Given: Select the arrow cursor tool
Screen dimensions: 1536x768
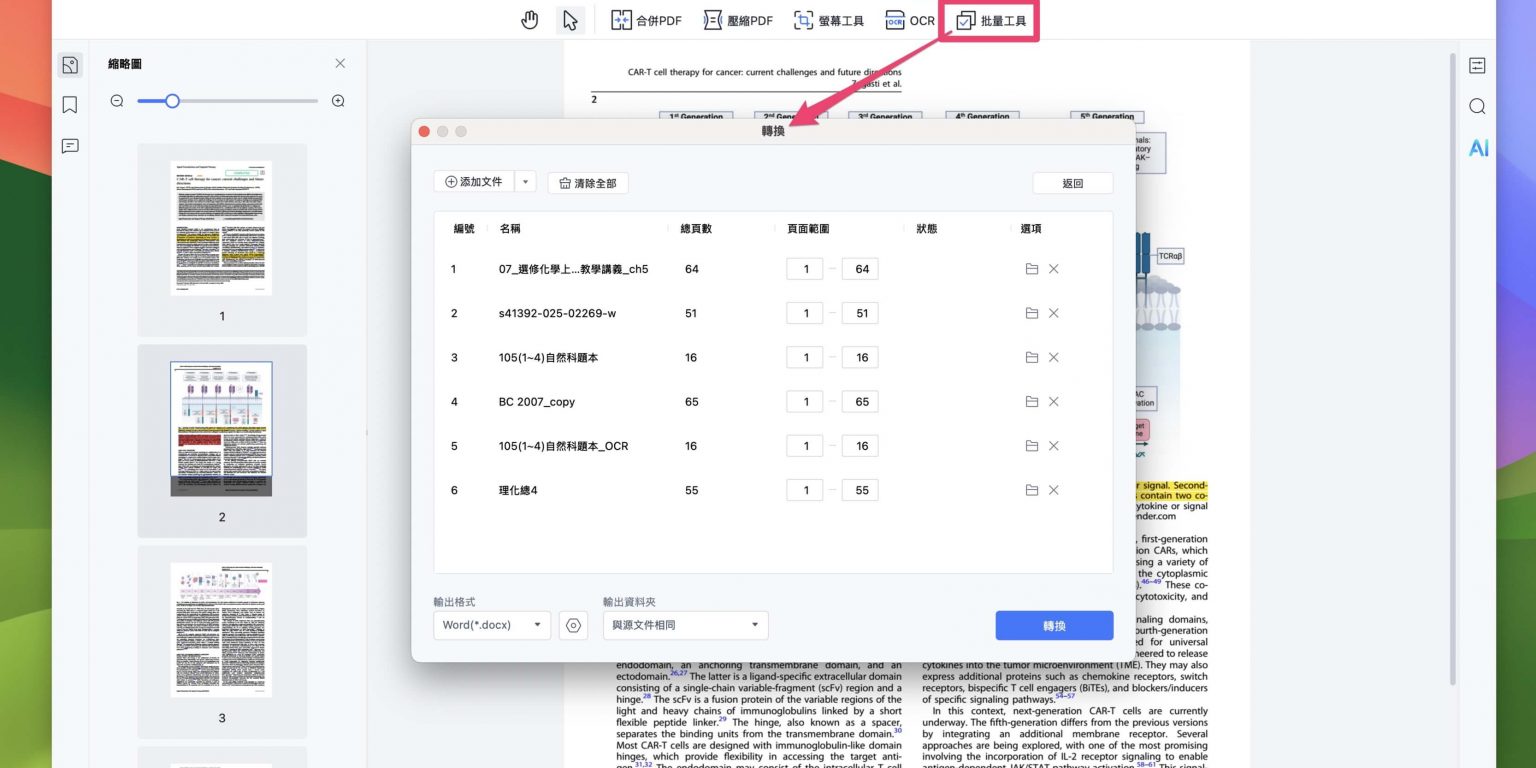Looking at the screenshot, I should click(570, 20).
